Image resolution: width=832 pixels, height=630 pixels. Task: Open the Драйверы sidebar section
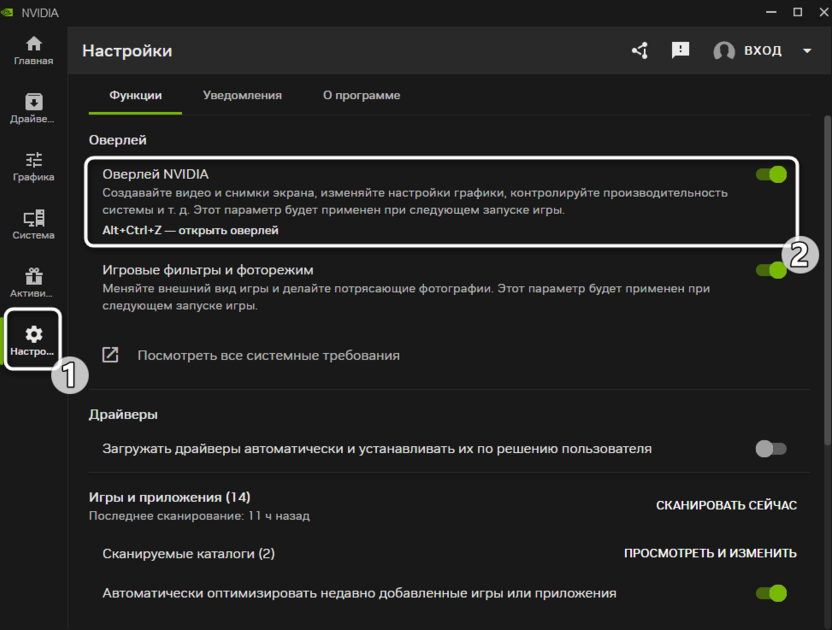[32, 109]
